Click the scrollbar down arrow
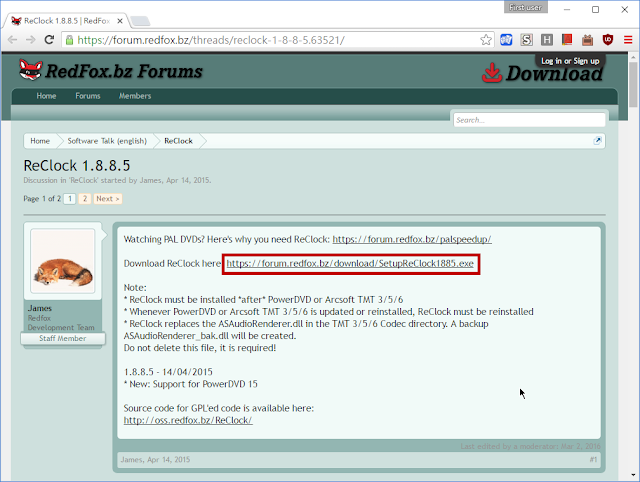The height and width of the screenshot is (482, 640). pos(633,475)
